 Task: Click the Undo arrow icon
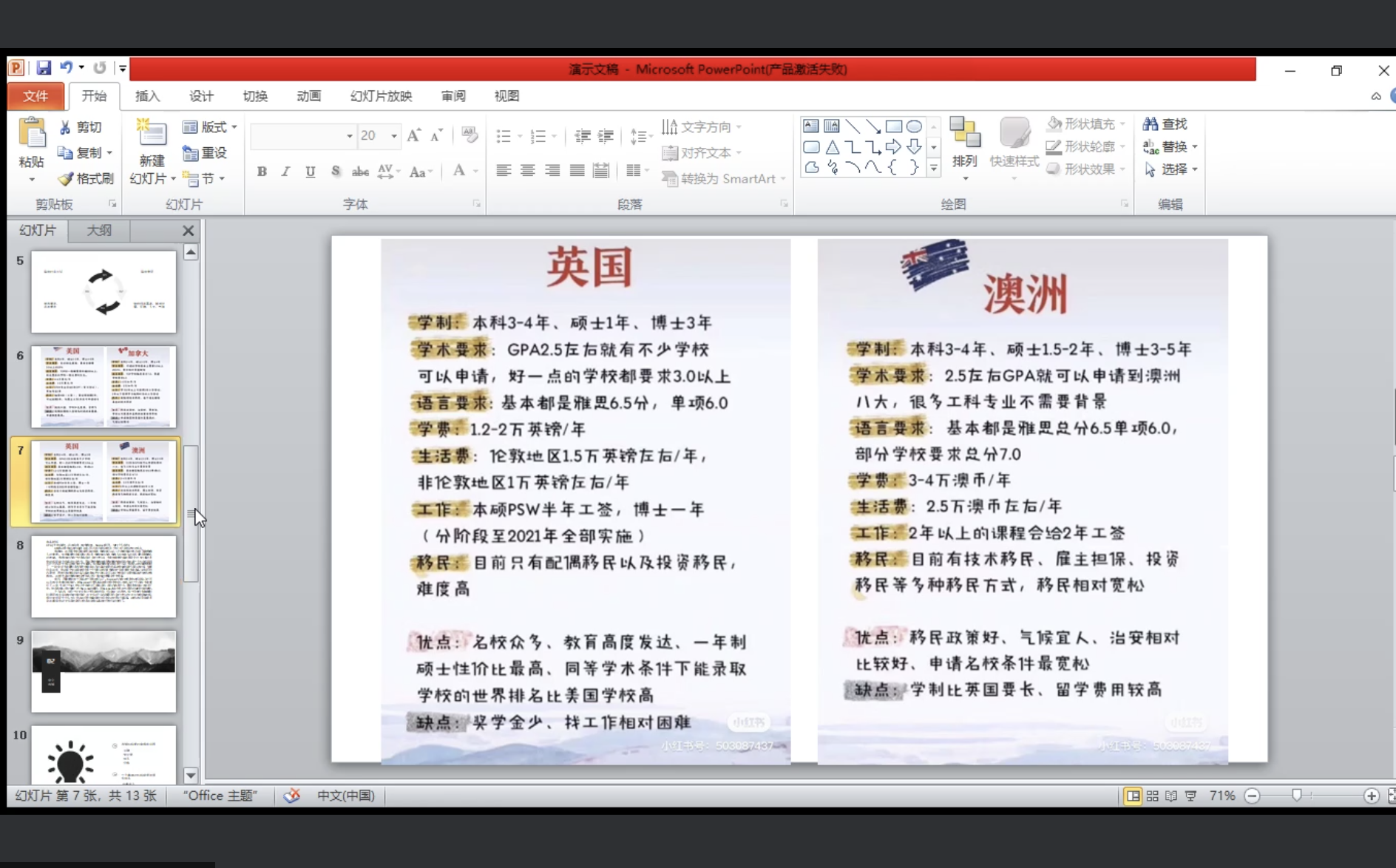[x=66, y=68]
